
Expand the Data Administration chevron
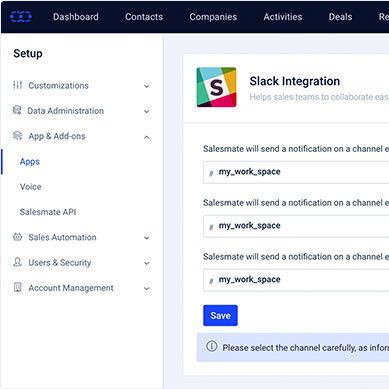(146, 111)
